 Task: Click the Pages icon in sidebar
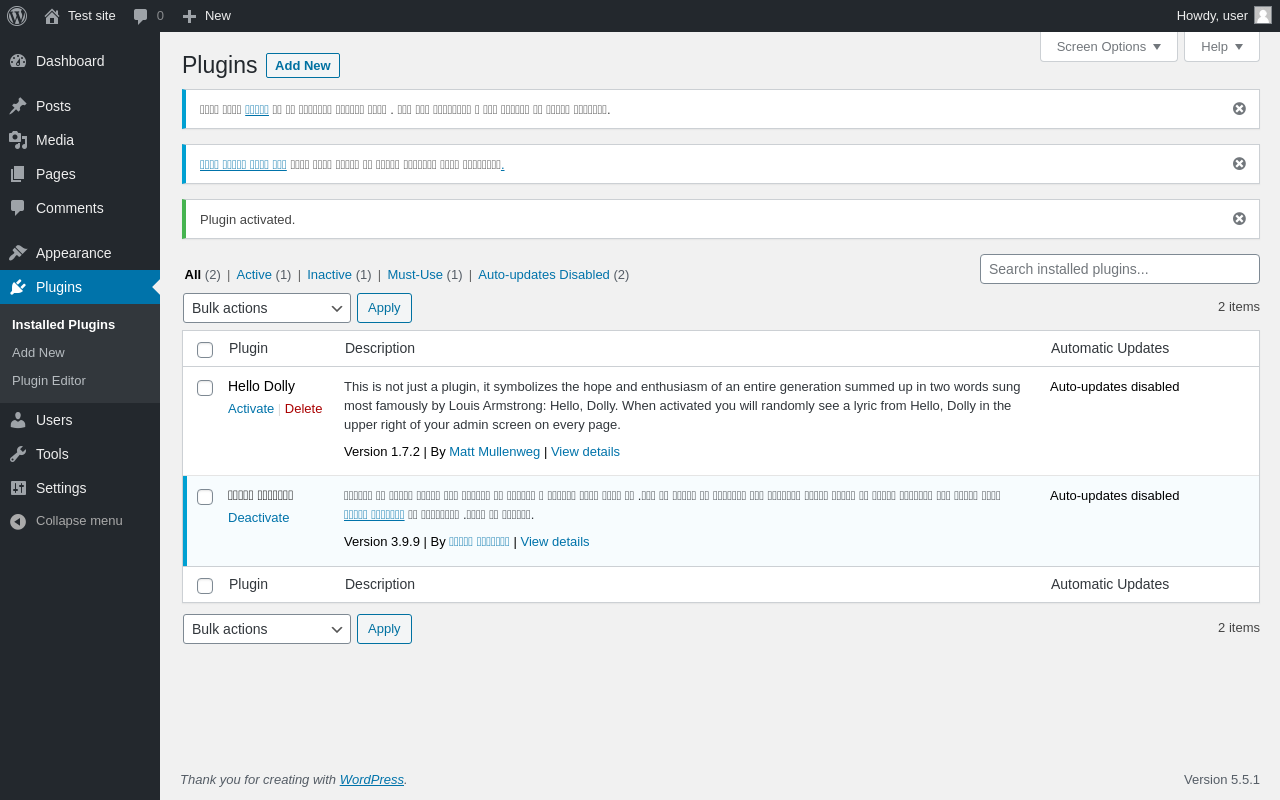pyautogui.click(x=18, y=174)
